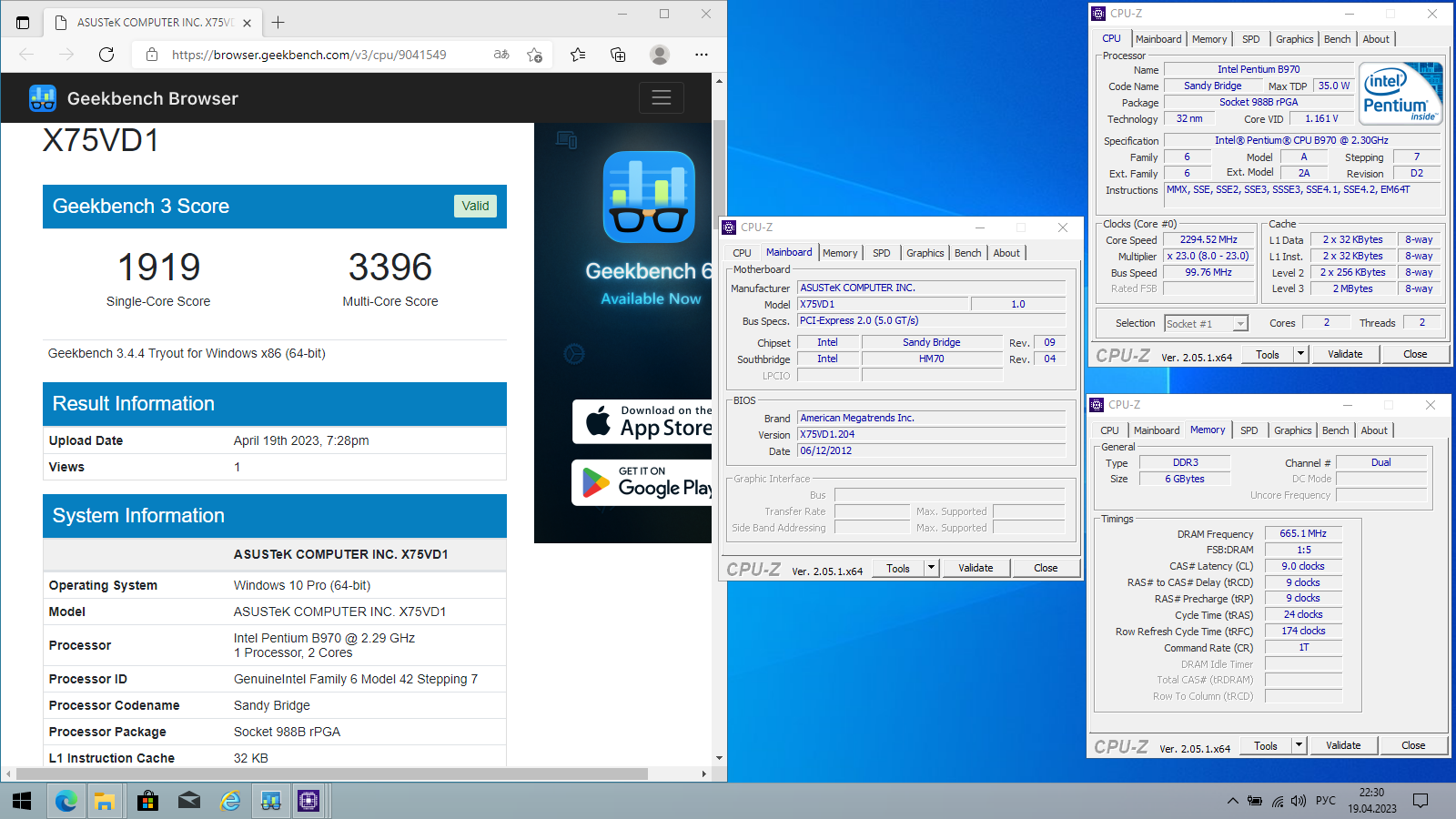Expand Tools dropdown arrow in Mainboard window

tap(931, 568)
